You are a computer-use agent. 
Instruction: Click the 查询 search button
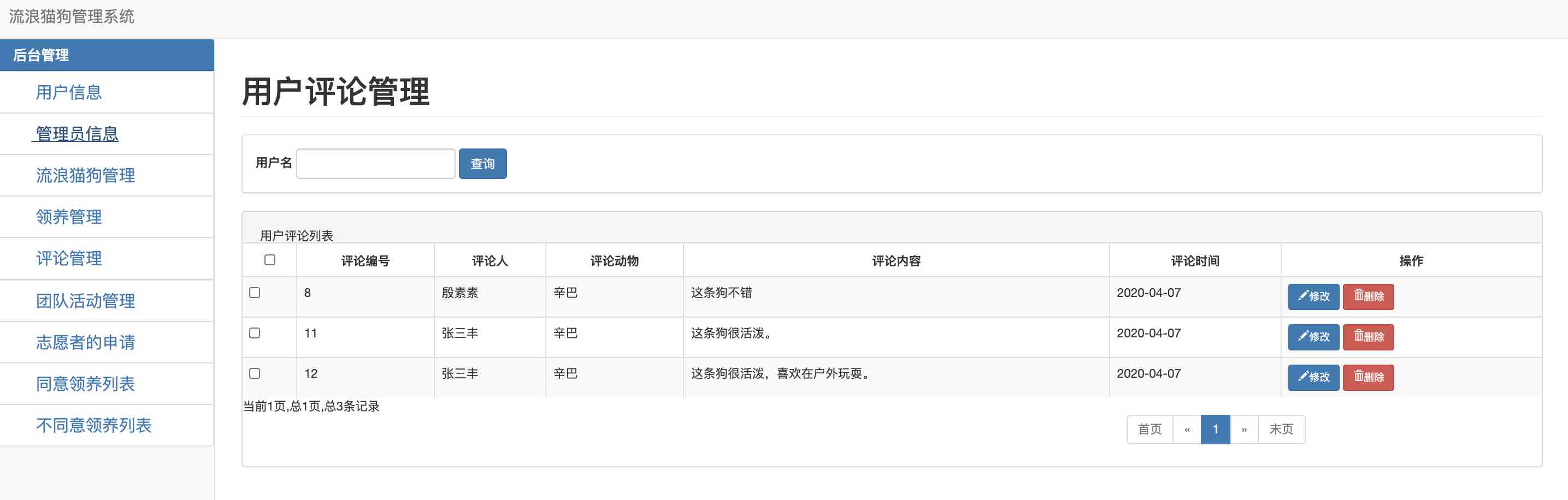483,164
